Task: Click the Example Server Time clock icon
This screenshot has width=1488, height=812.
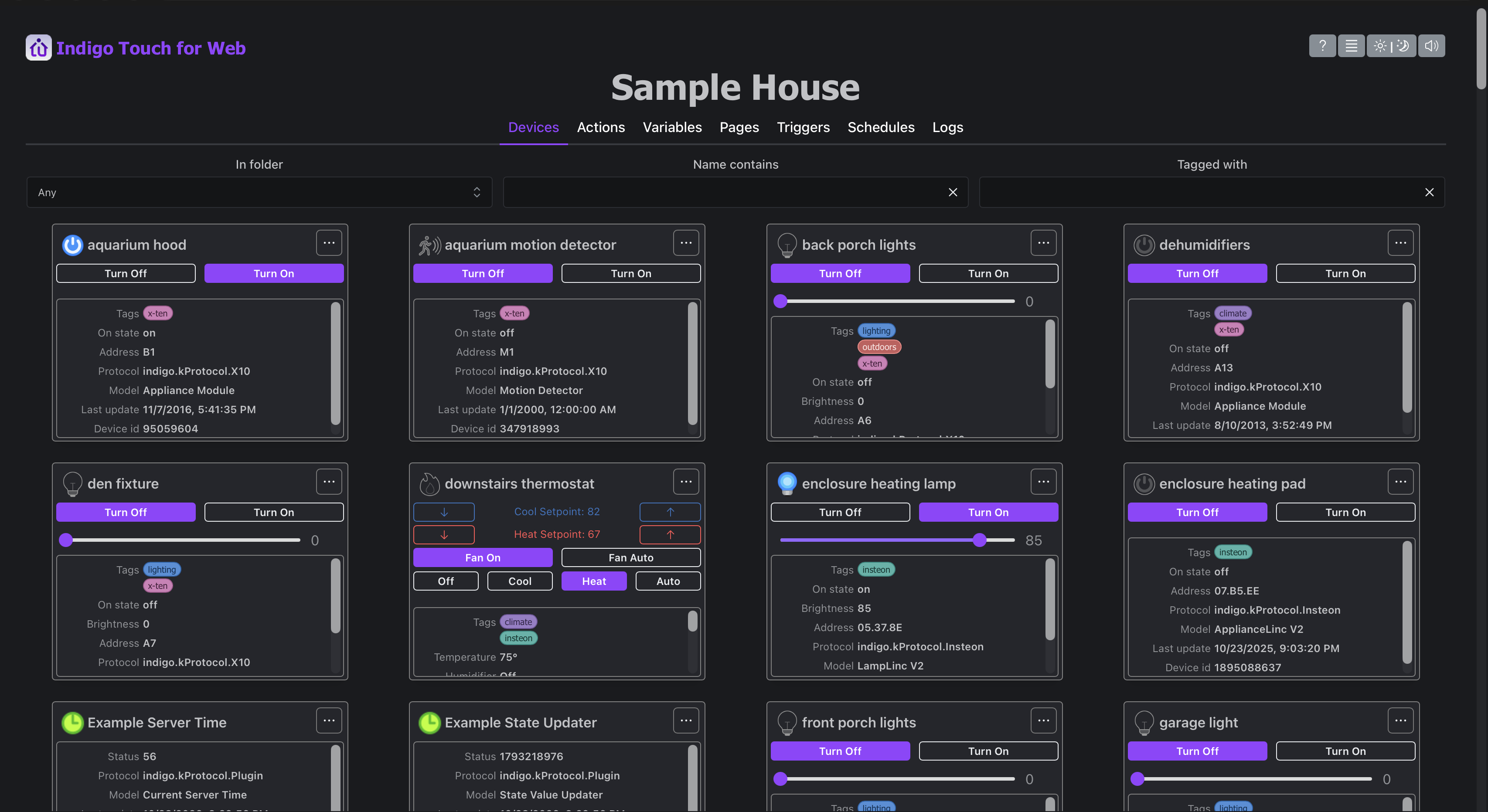Action: click(x=72, y=723)
